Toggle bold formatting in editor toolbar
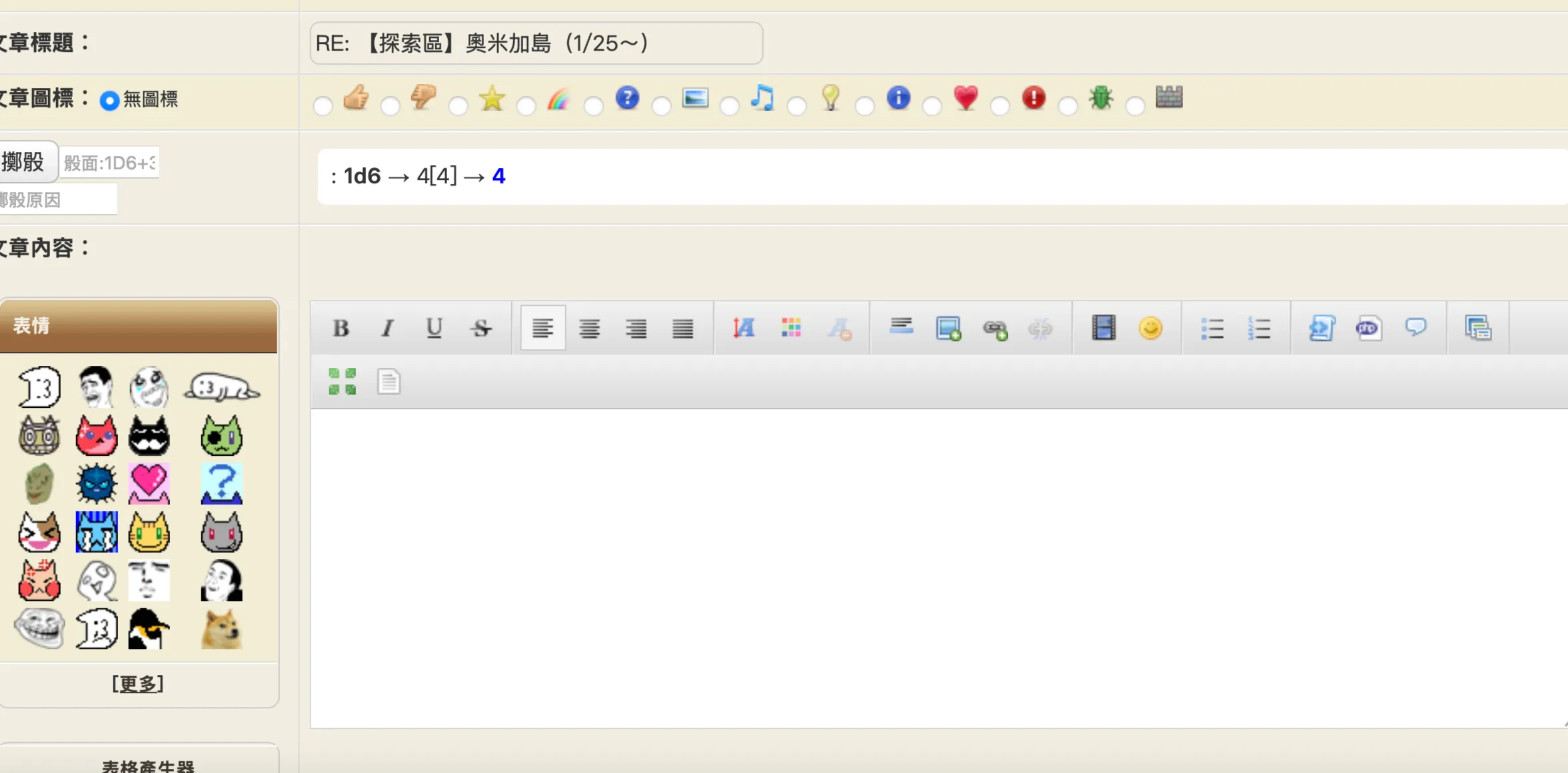This screenshot has height=773, width=1568. point(341,328)
